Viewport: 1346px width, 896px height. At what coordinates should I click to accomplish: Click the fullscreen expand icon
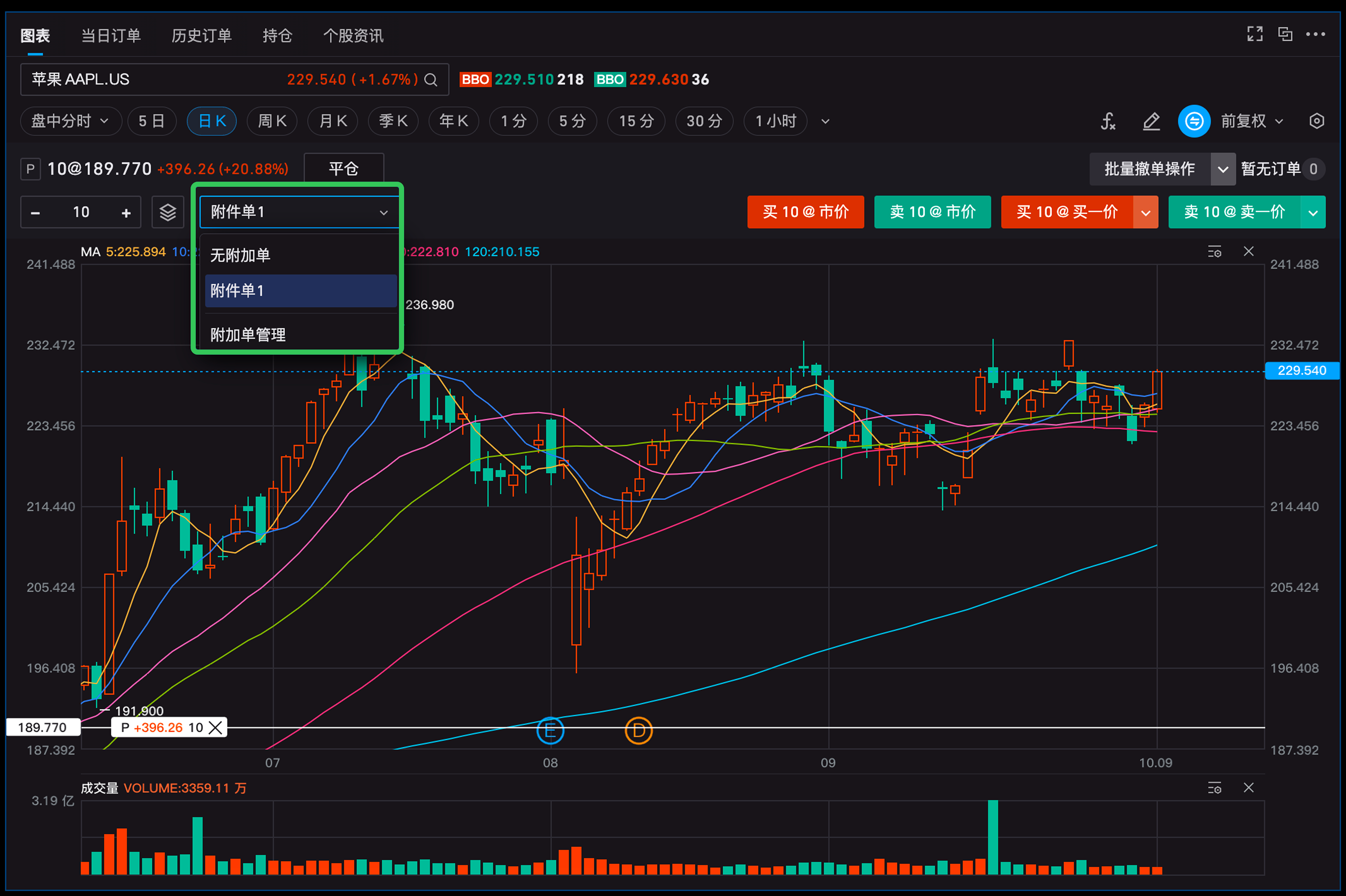click(x=1254, y=34)
